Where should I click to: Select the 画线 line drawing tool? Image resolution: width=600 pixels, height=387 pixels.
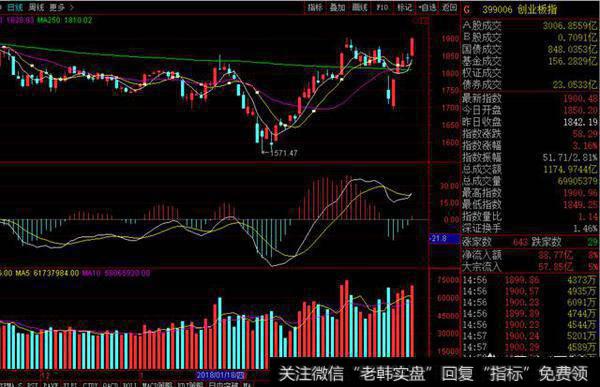[360, 7]
